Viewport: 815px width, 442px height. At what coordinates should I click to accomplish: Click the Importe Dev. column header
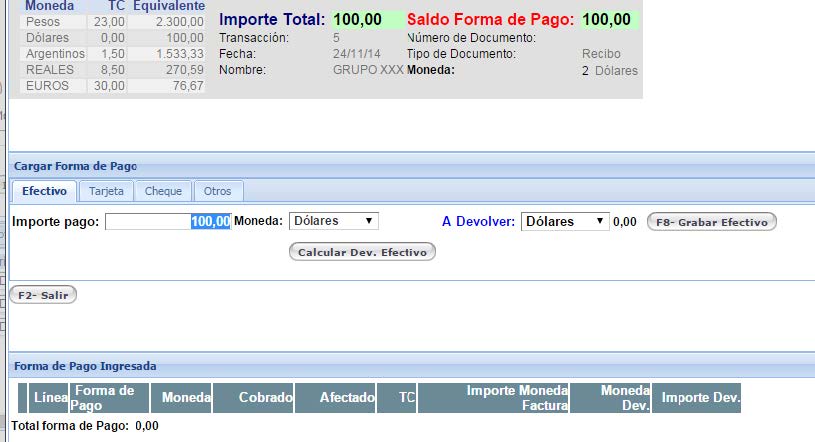coord(700,398)
